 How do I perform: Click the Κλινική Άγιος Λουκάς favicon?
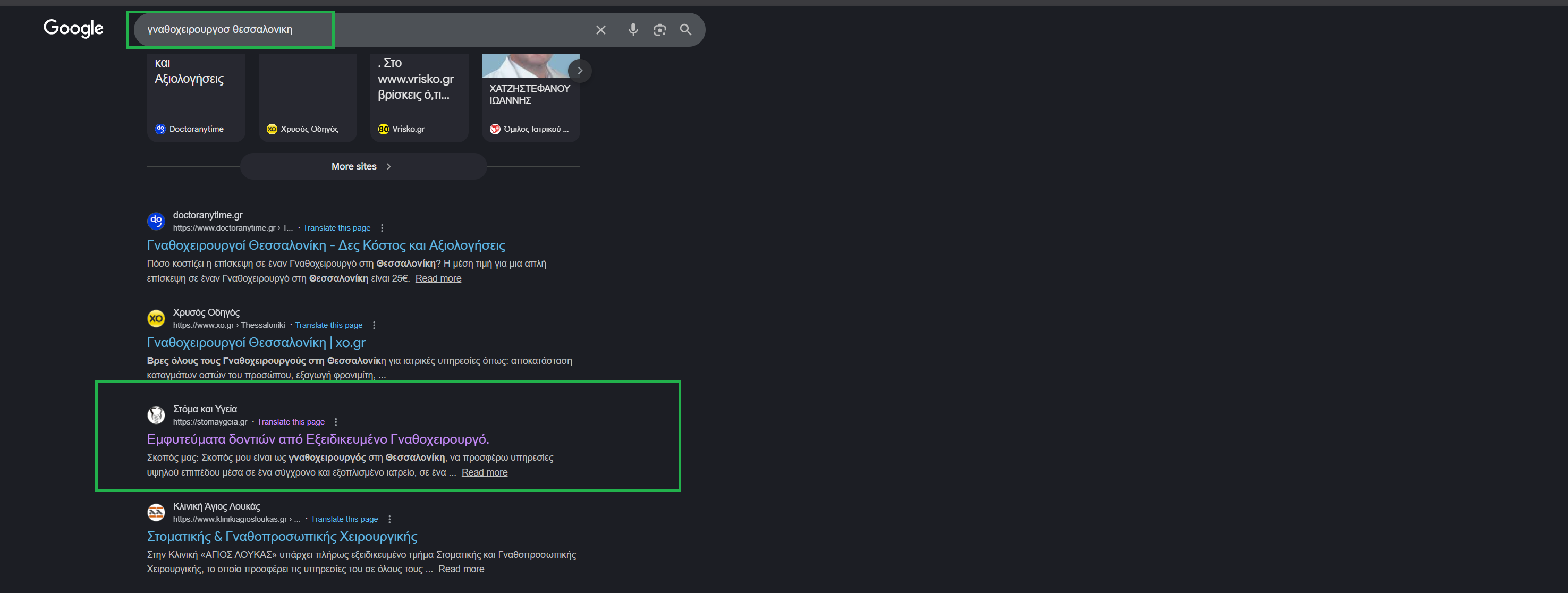[x=156, y=513]
